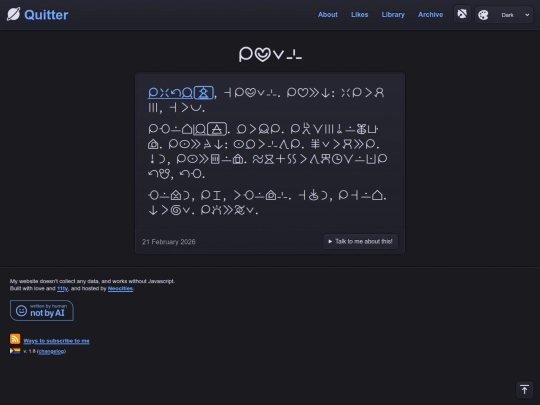Click the palette theme icon
The image size is (540, 405).
(x=483, y=15)
